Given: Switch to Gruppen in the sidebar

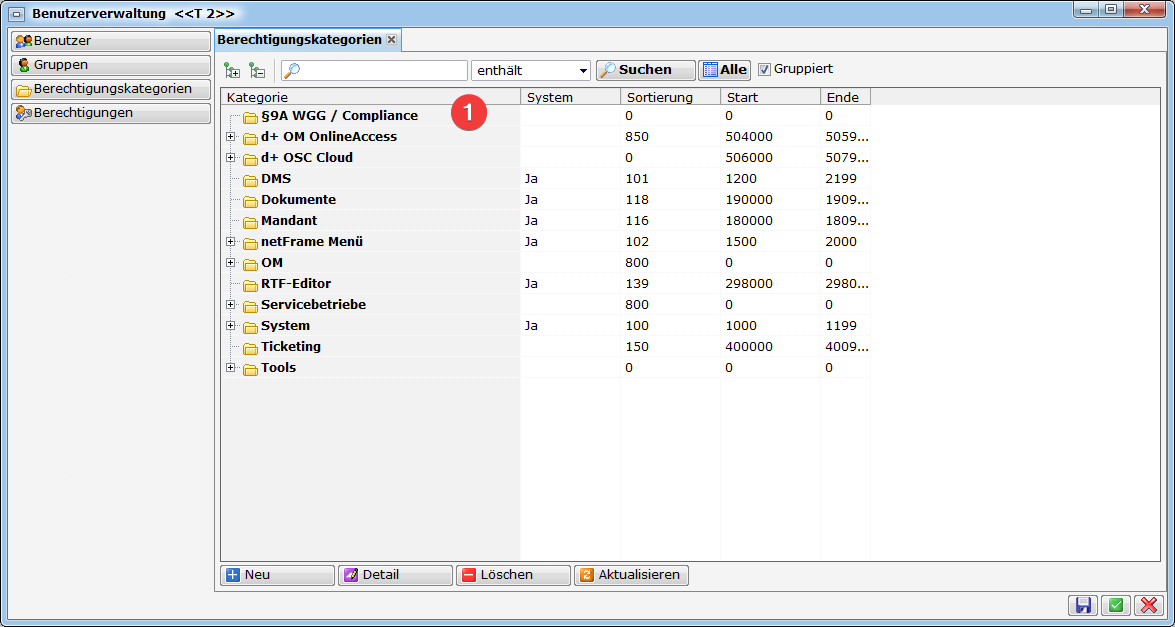Looking at the screenshot, I should tap(110, 65).
